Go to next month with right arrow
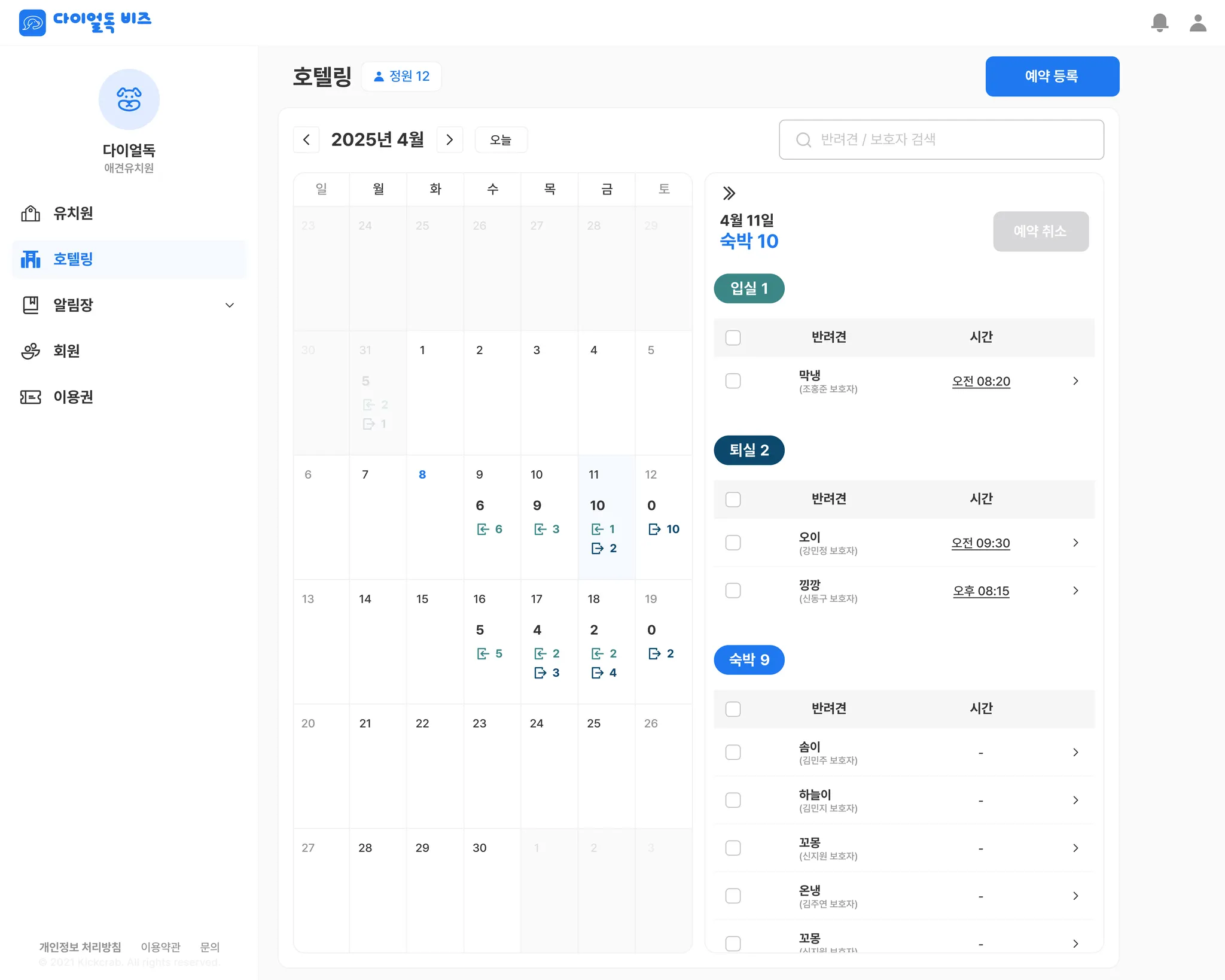Viewport: 1225px width, 980px height. (x=450, y=139)
